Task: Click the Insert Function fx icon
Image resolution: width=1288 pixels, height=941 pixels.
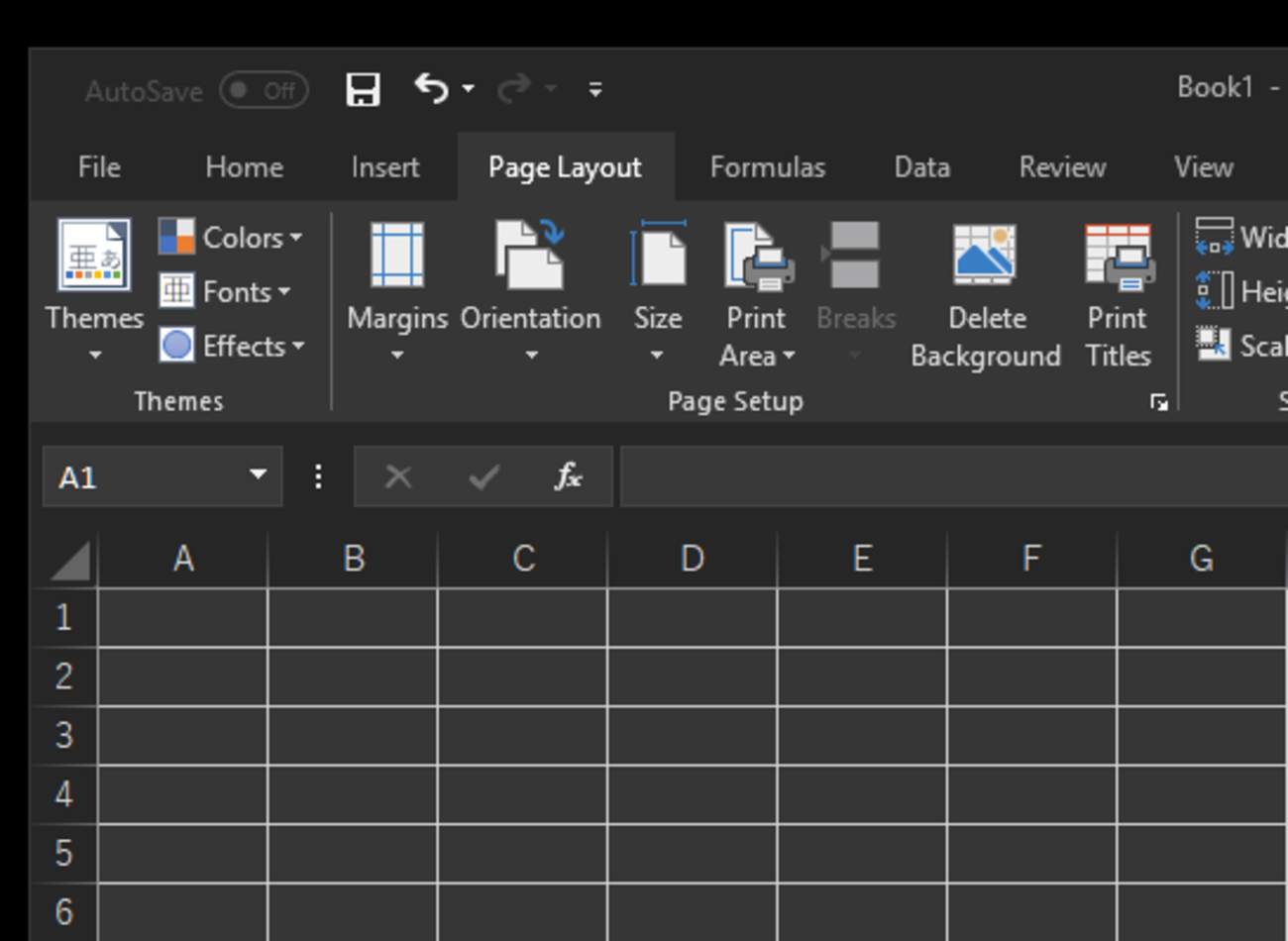Action: (568, 477)
